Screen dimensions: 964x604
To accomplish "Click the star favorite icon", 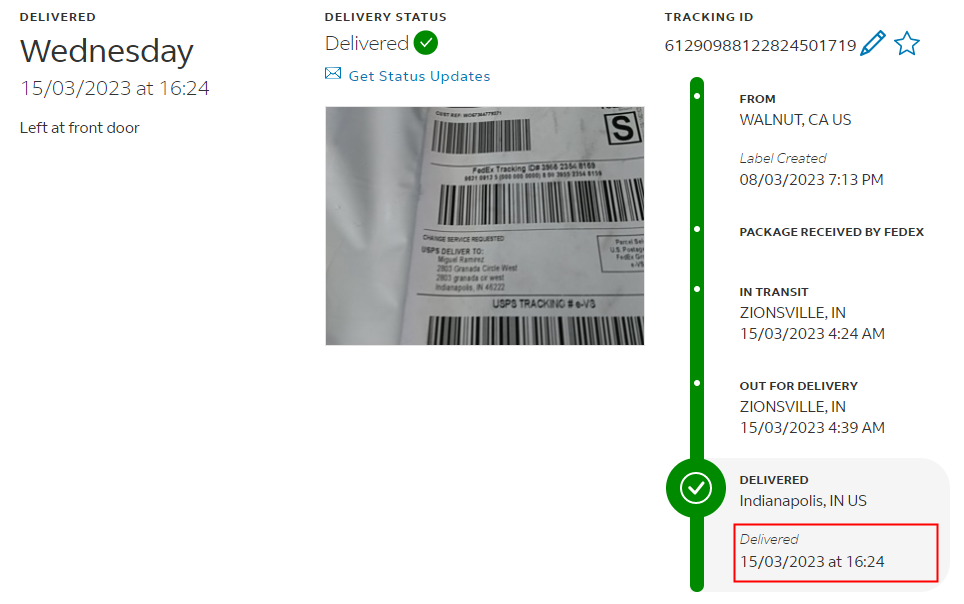I will tap(907, 44).
